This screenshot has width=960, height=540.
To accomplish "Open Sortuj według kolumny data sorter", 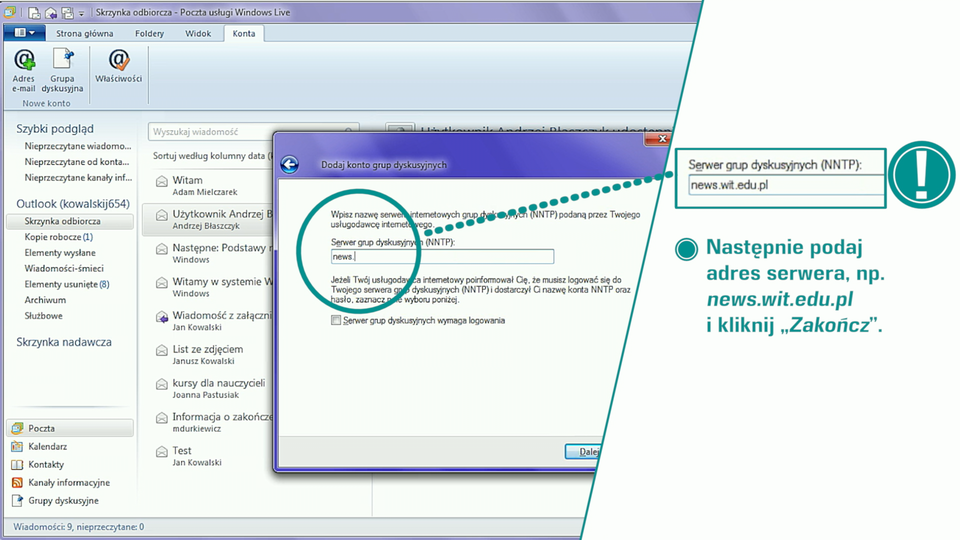I will coord(212,156).
